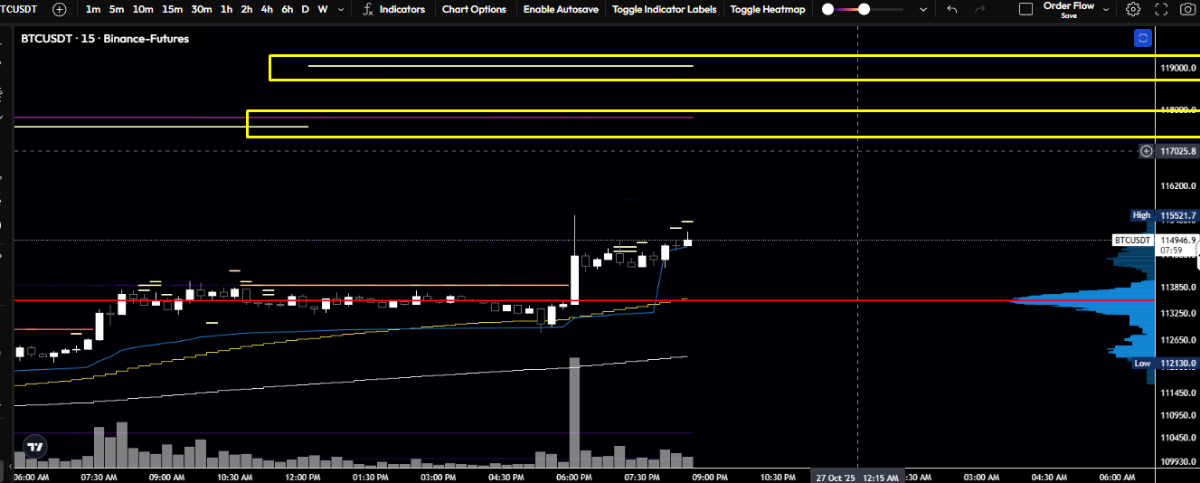The height and width of the screenshot is (483, 1200).
Task: Check the layout box beside Order Flow
Action: 1025,9
